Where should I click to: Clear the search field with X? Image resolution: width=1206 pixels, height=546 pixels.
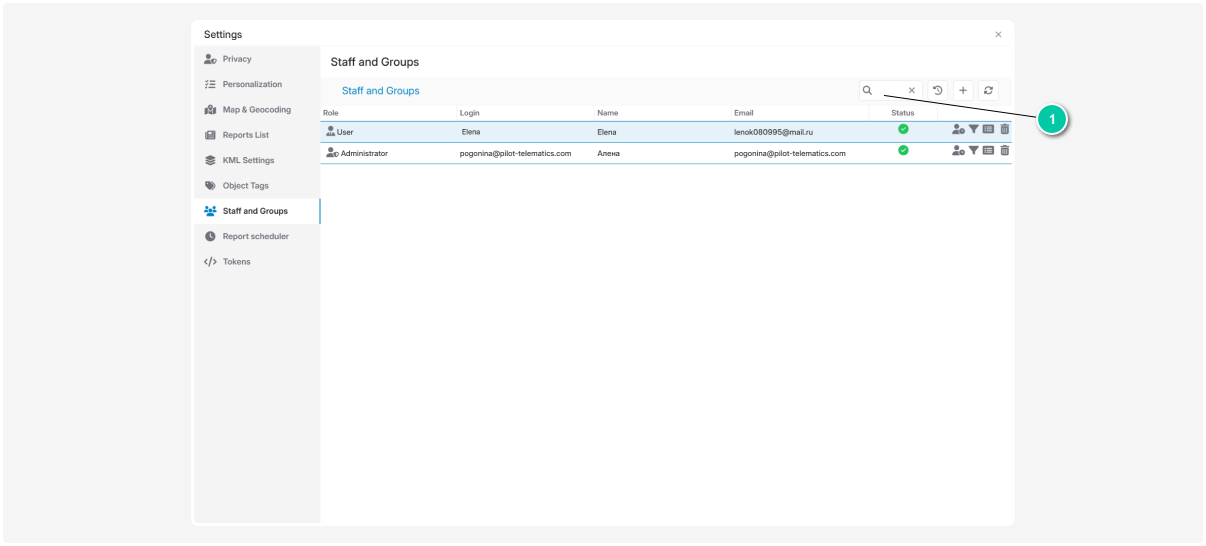911,90
